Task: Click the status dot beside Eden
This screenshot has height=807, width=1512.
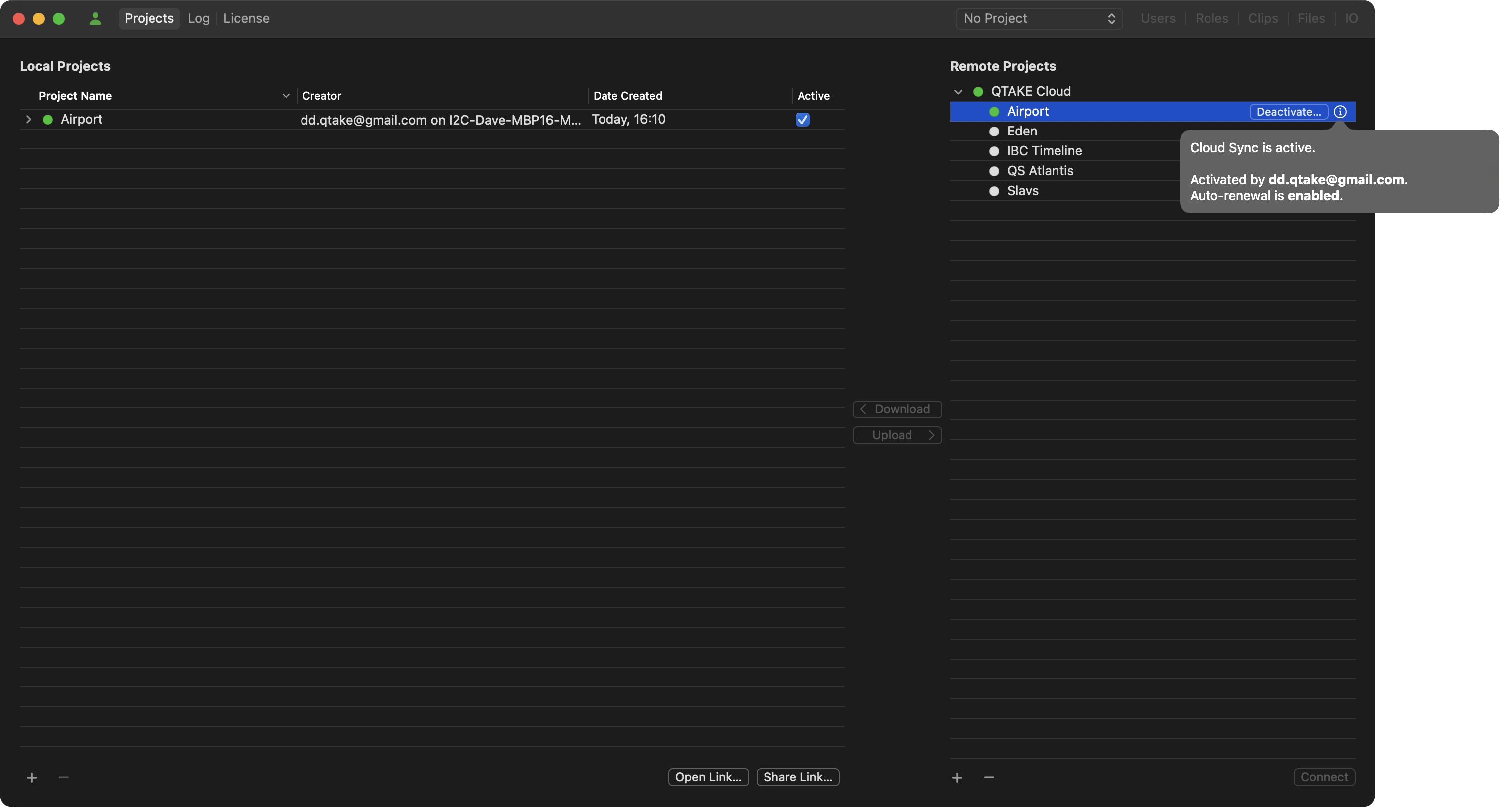Action: coord(994,132)
